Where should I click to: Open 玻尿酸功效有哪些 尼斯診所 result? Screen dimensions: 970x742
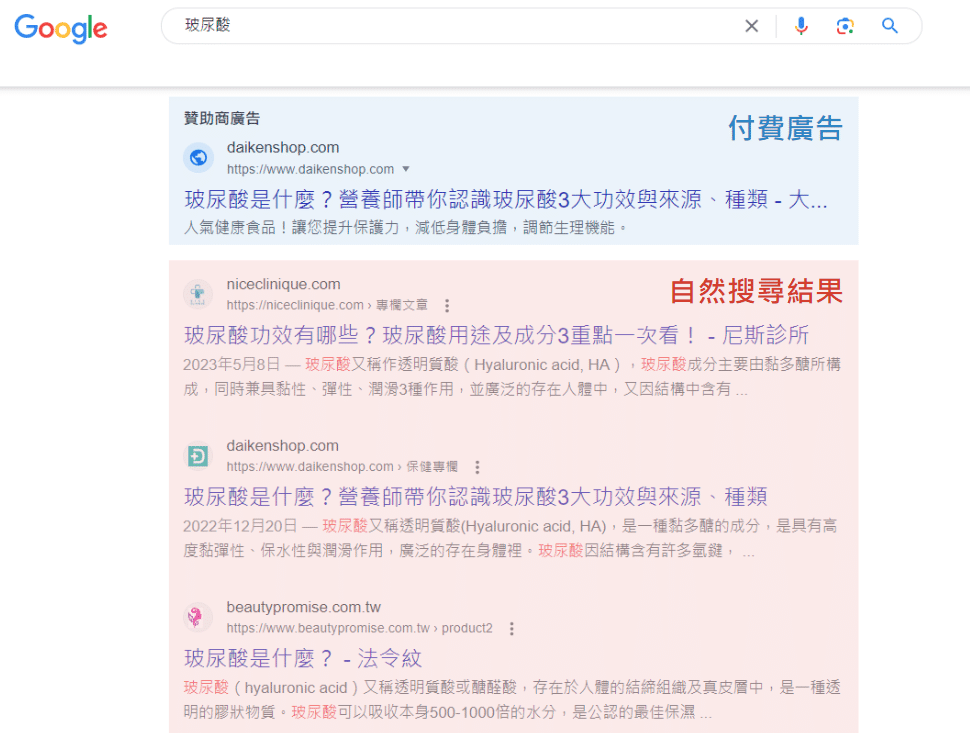[x=496, y=335]
